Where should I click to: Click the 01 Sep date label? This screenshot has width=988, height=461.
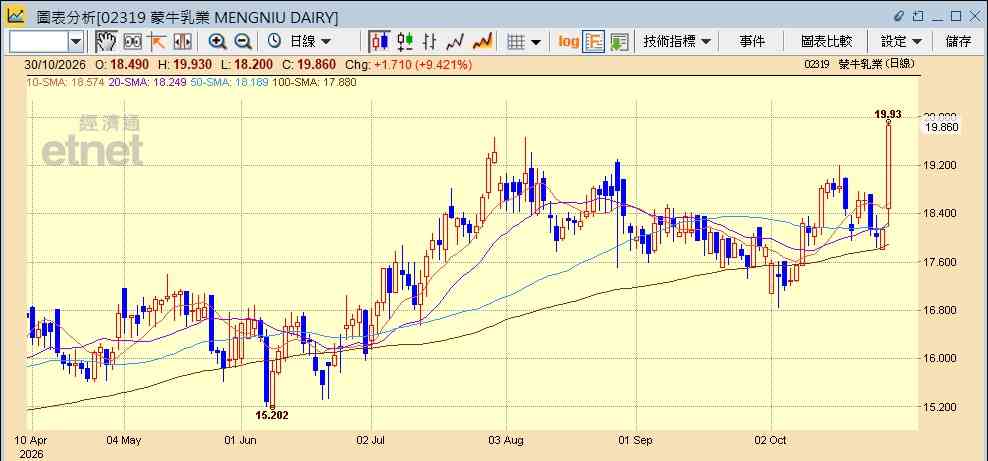pos(635,440)
